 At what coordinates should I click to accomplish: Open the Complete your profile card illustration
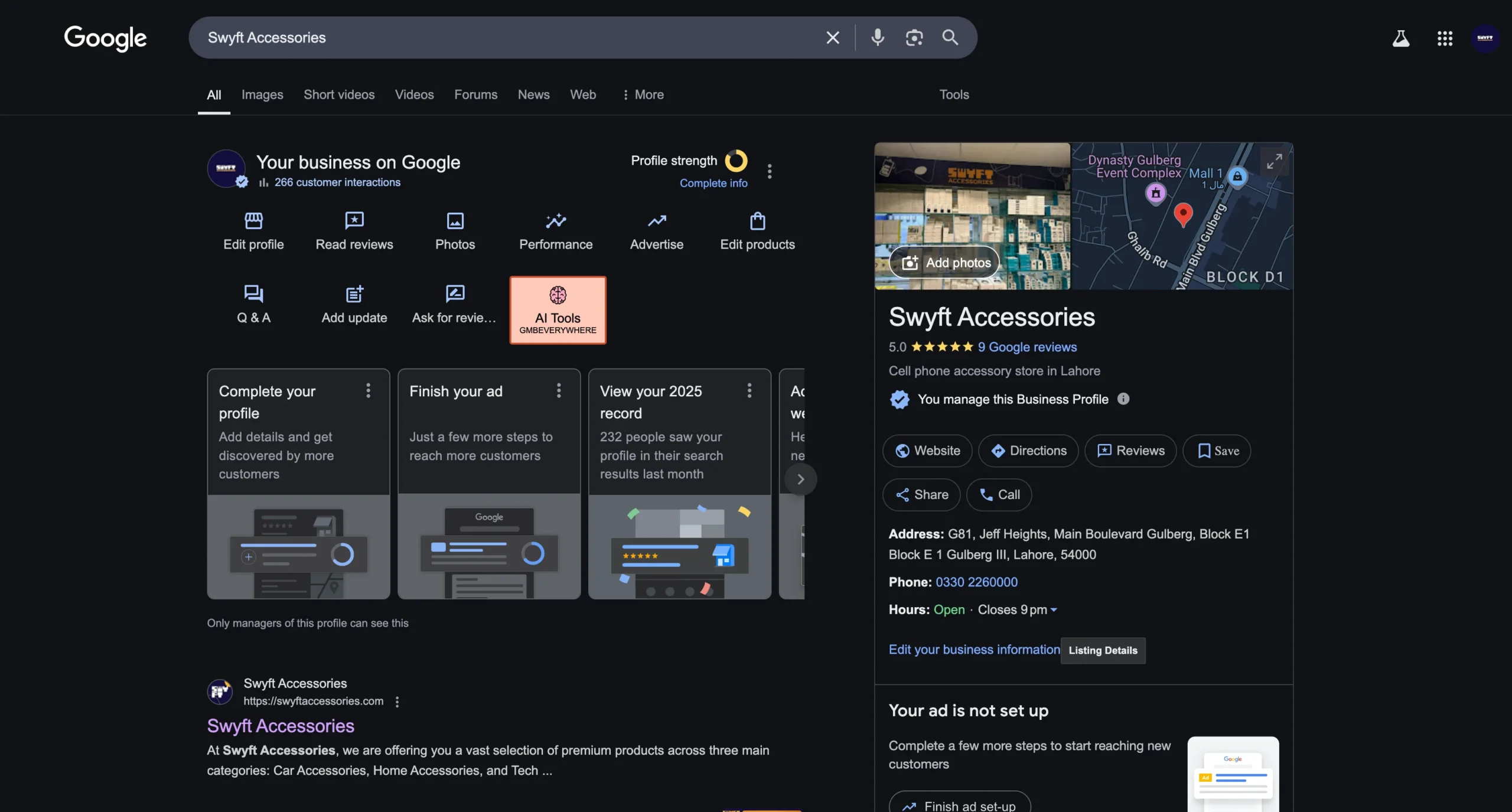point(298,547)
